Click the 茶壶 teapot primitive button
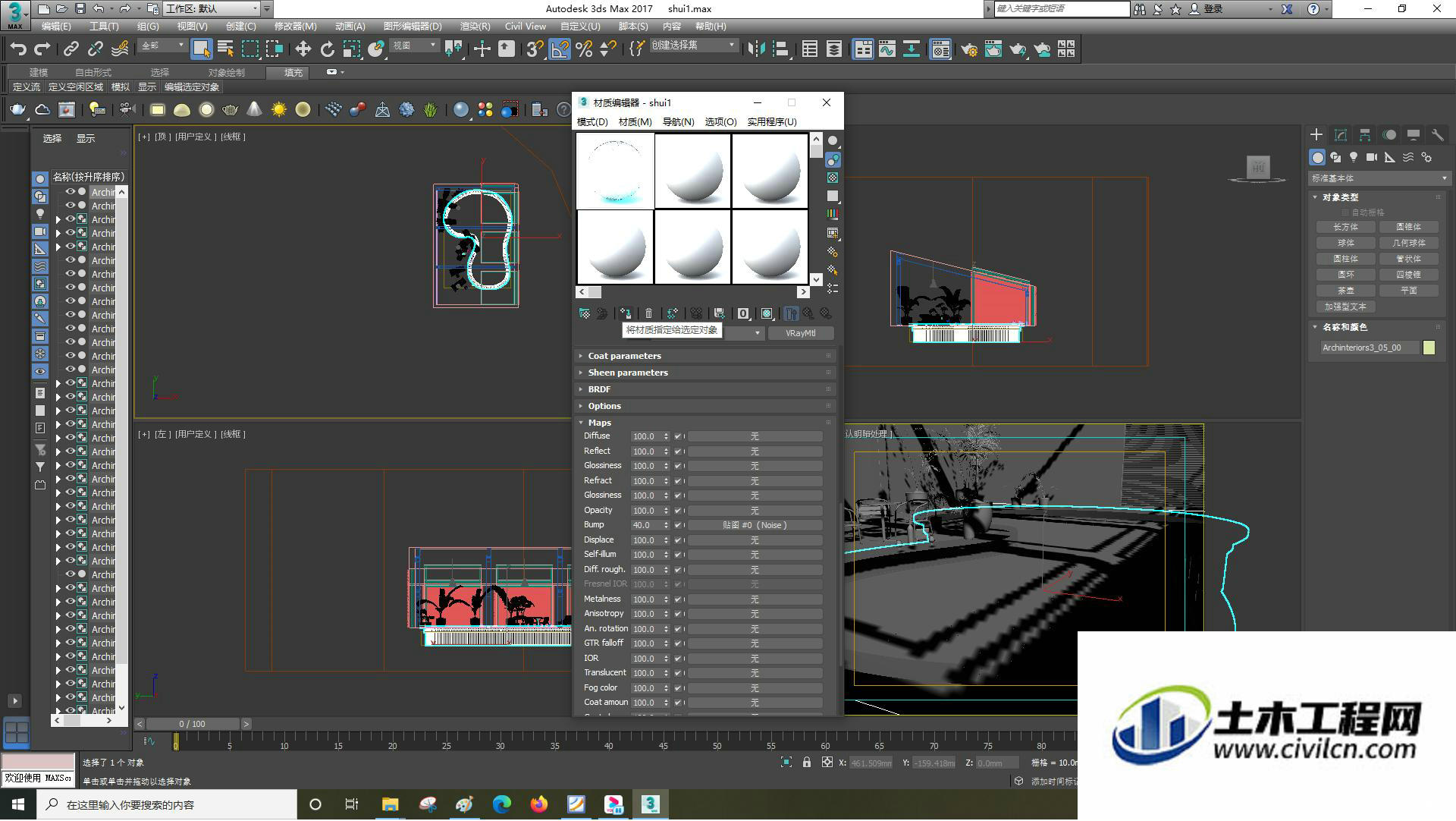1456x821 pixels. tap(1346, 291)
